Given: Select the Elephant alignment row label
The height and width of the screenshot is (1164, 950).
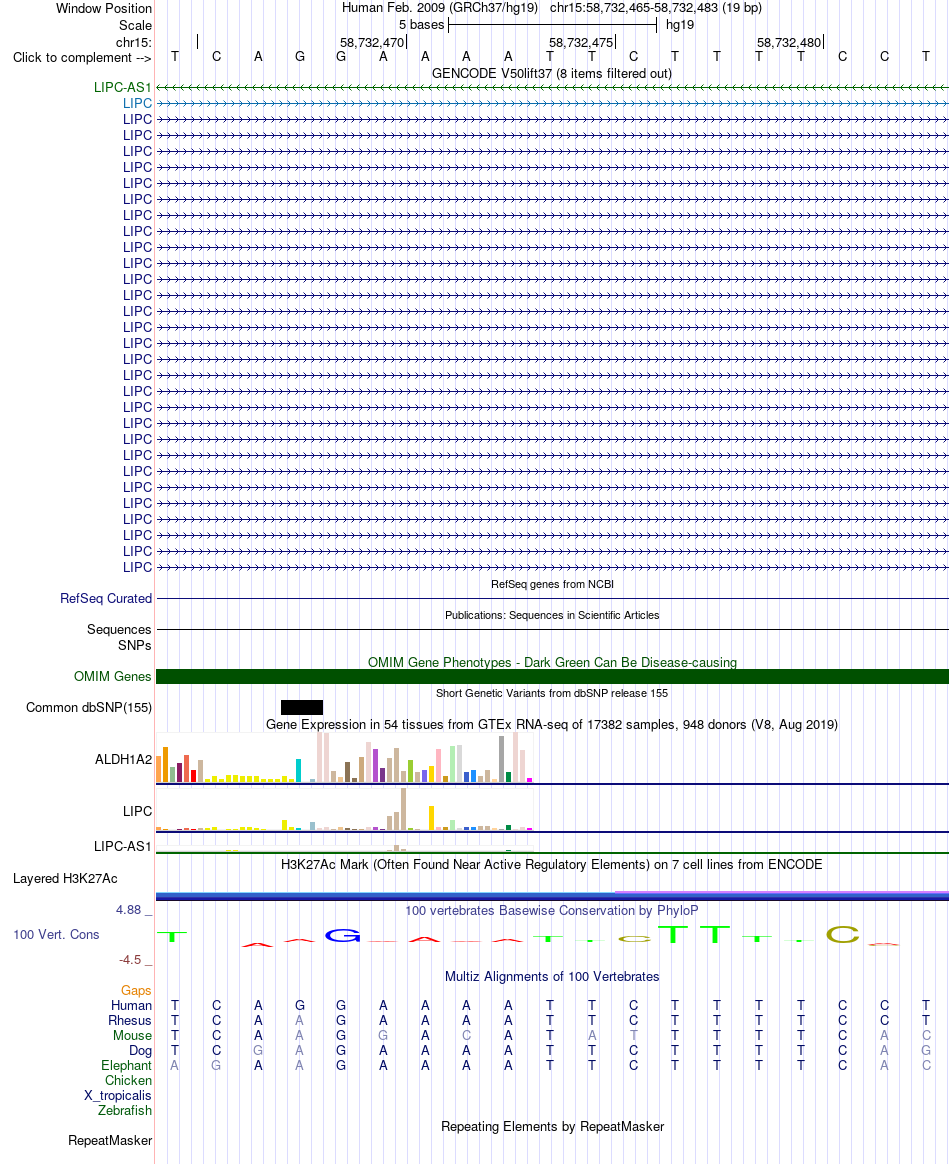Looking at the screenshot, I should coord(126,1065).
